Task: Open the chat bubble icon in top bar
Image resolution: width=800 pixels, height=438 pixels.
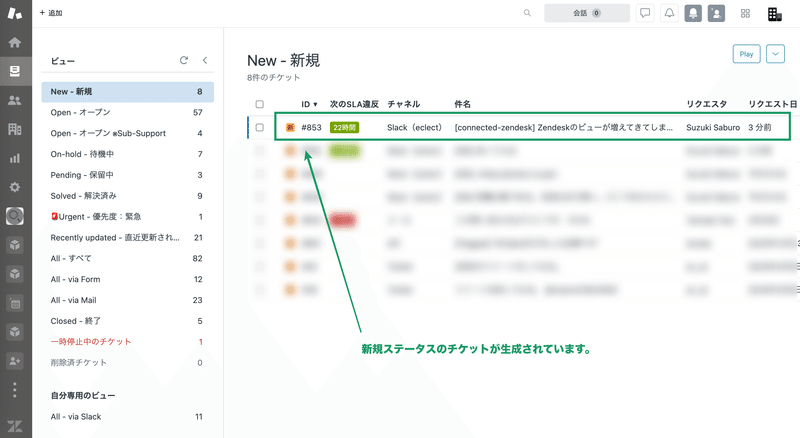Action: (x=645, y=13)
